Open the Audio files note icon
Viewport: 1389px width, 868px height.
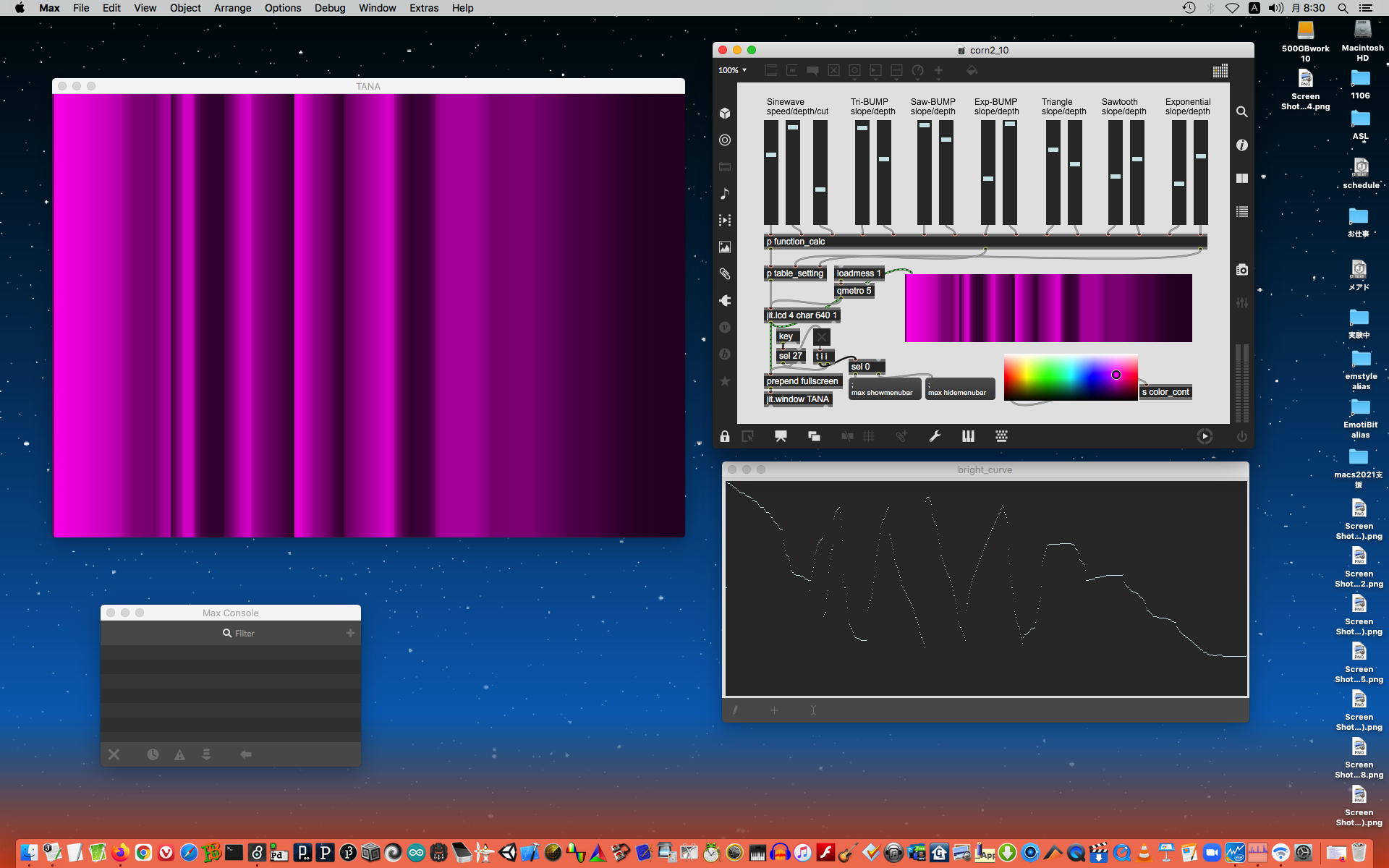pyautogui.click(x=725, y=194)
